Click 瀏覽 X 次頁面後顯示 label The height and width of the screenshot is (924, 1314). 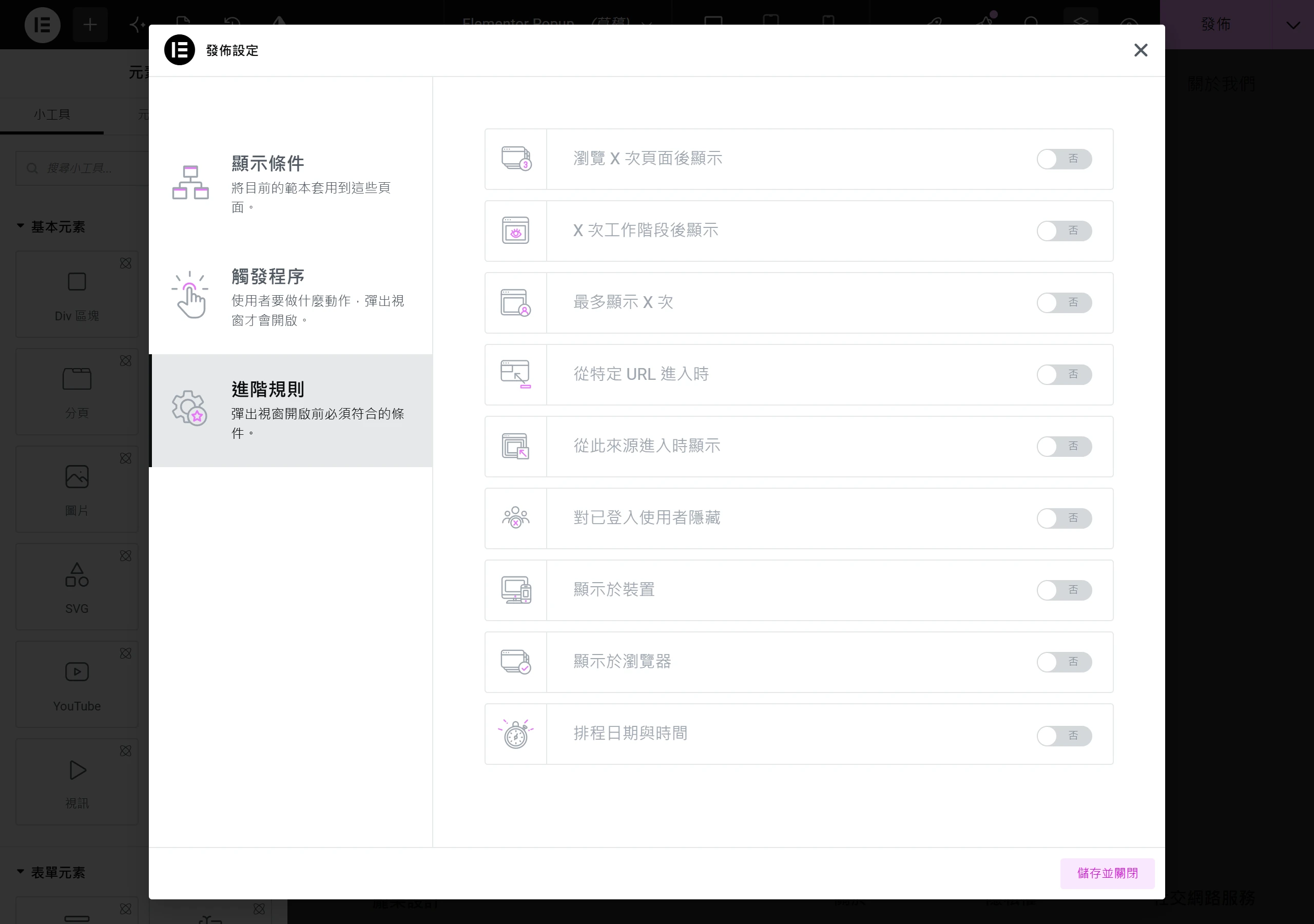(x=648, y=159)
